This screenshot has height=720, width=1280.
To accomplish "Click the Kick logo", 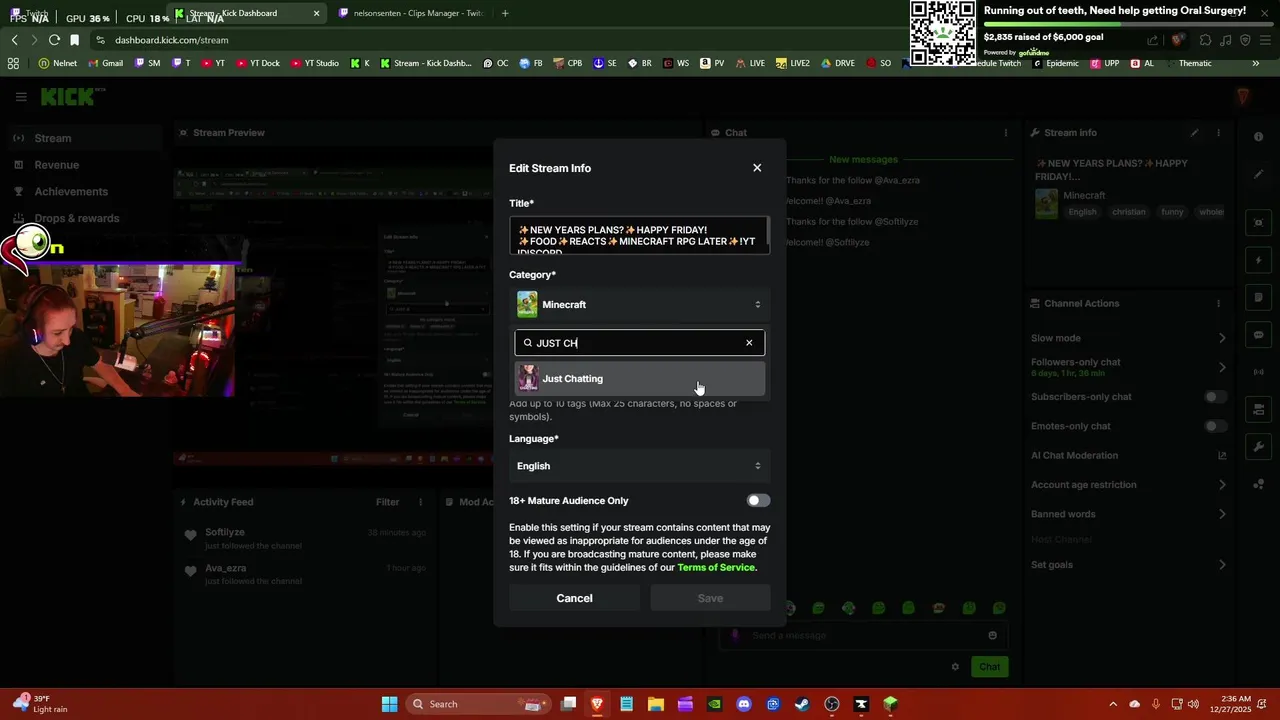I will (x=70, y=97).
